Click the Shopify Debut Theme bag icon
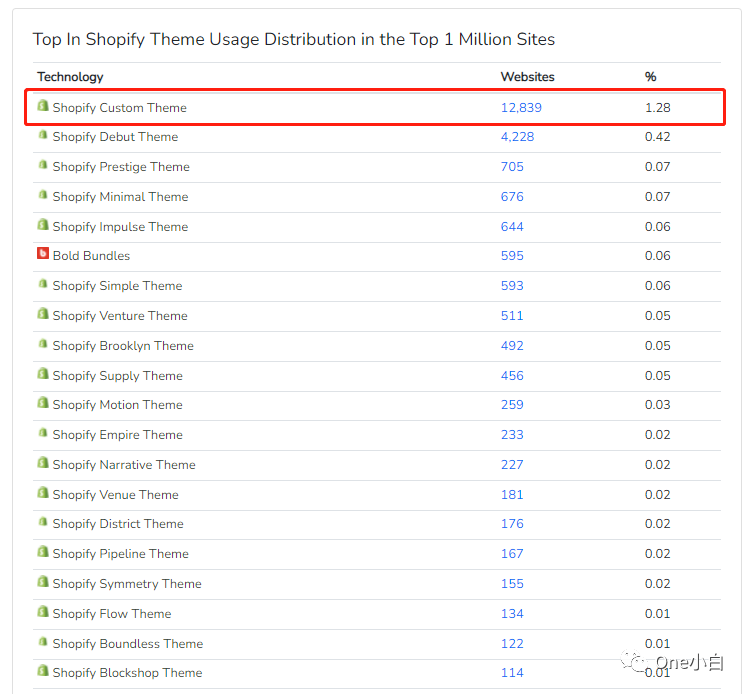748x694 pixels. [x=43, y=136]
